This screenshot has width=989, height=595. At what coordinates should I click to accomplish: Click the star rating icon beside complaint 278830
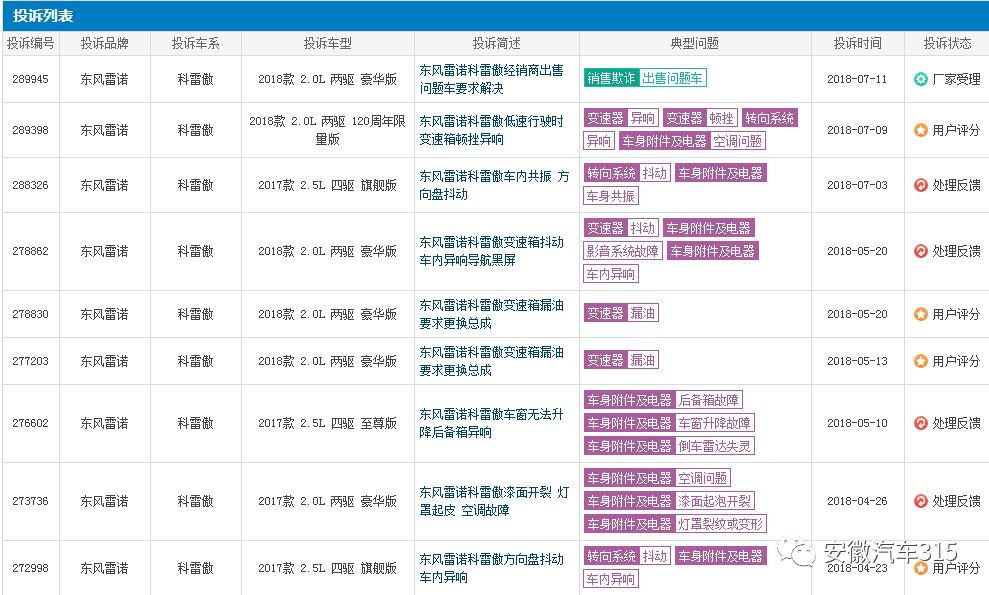pos(922,315)
